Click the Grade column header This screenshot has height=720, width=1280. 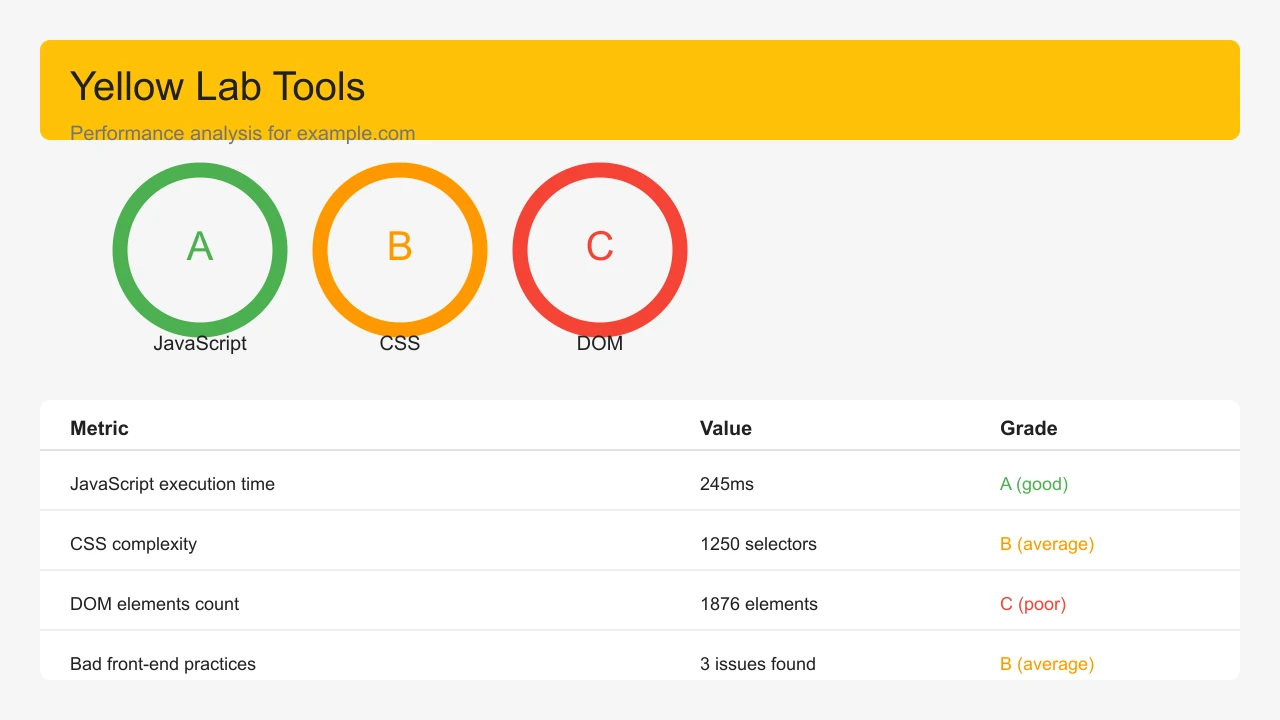point(1029,428)
